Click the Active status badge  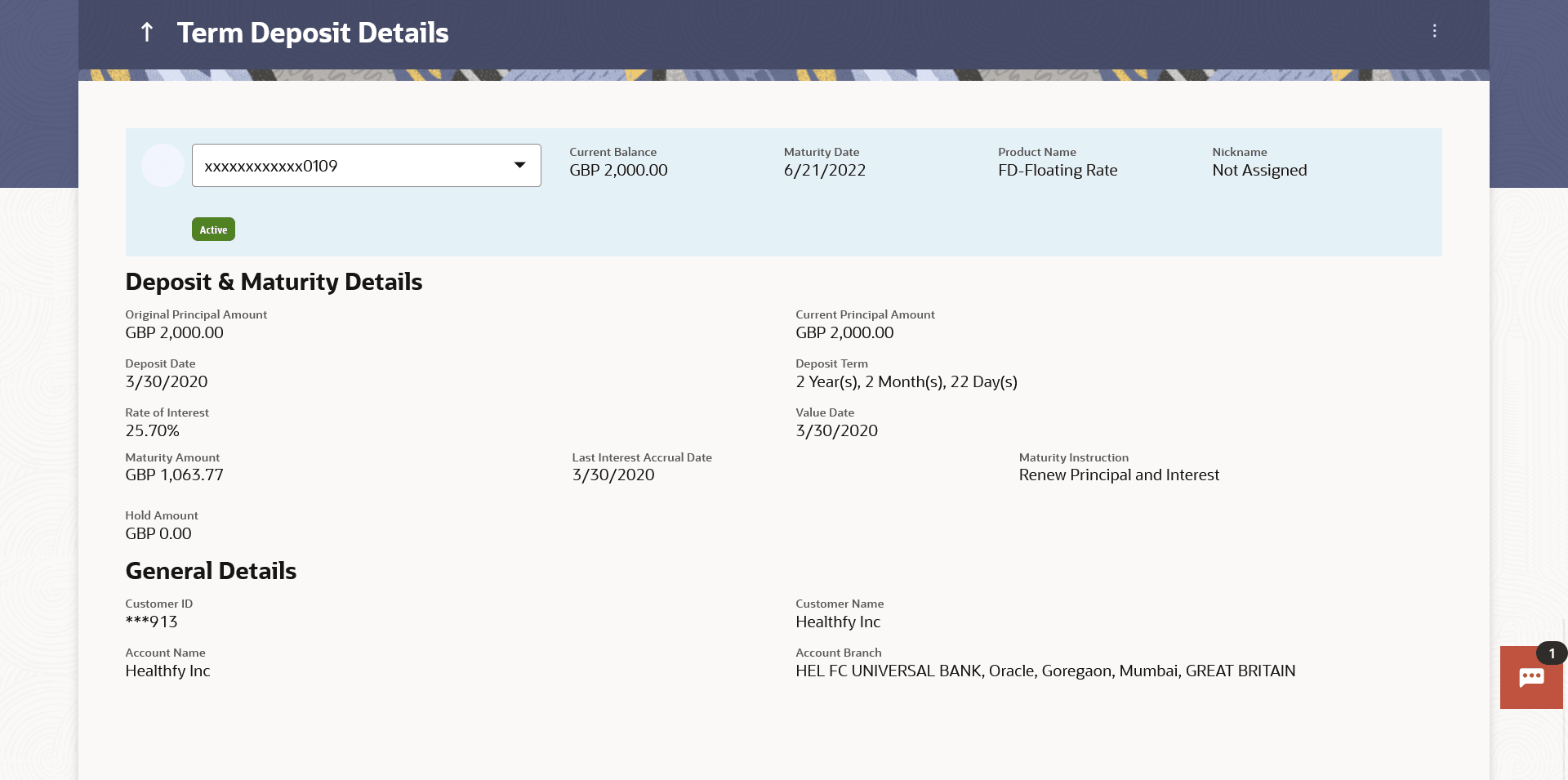point(213,230)
